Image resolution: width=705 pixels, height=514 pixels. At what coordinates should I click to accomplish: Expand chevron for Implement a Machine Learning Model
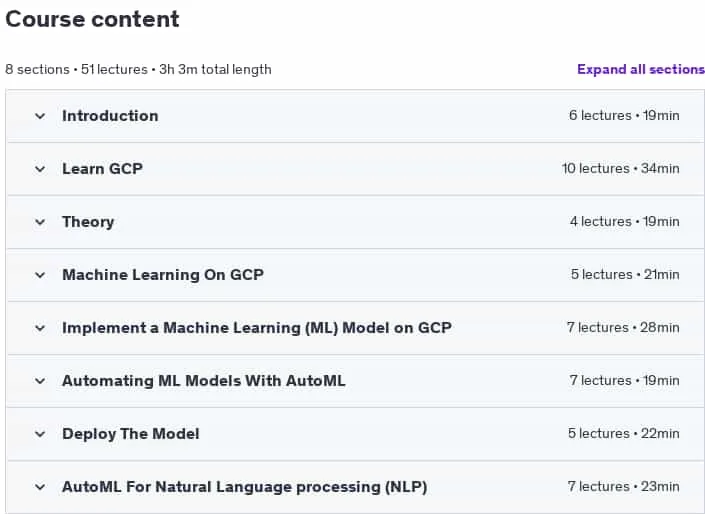[x=40, y=328]
